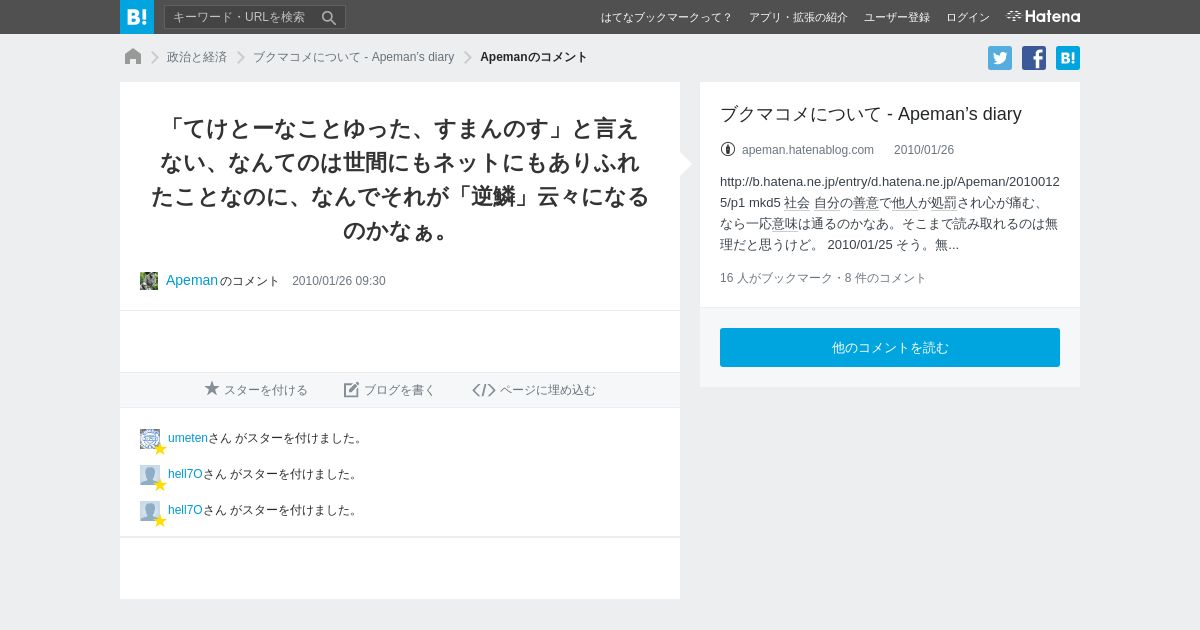Image resolution: width=1200 pixels, height=630 pixels.
Task: Click the スターを付ける label
Action: tap(266, 390)
